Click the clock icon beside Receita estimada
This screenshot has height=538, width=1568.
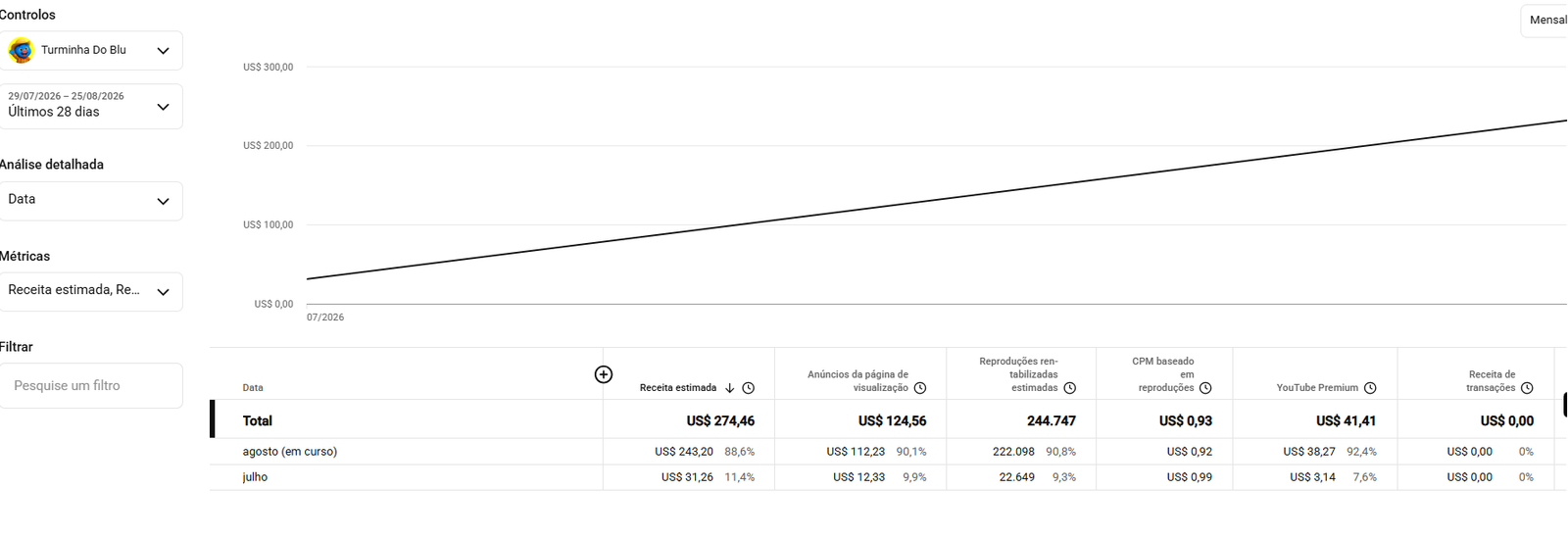pyautogui.click(x=749, y=388)
